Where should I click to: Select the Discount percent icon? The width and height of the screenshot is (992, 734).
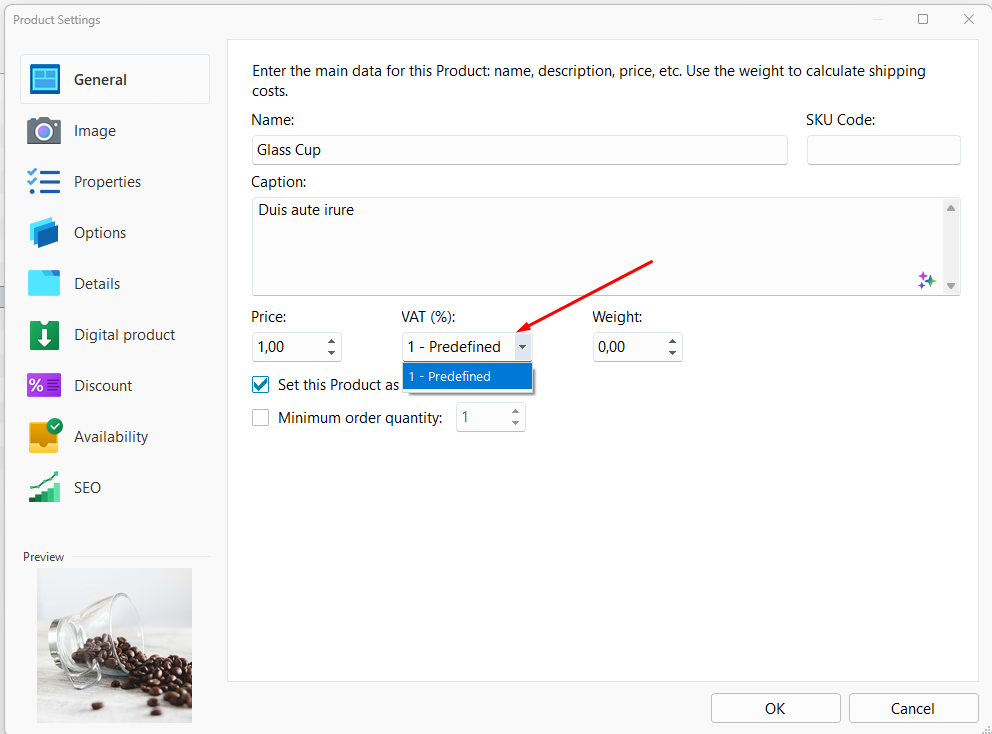point(44,385)
